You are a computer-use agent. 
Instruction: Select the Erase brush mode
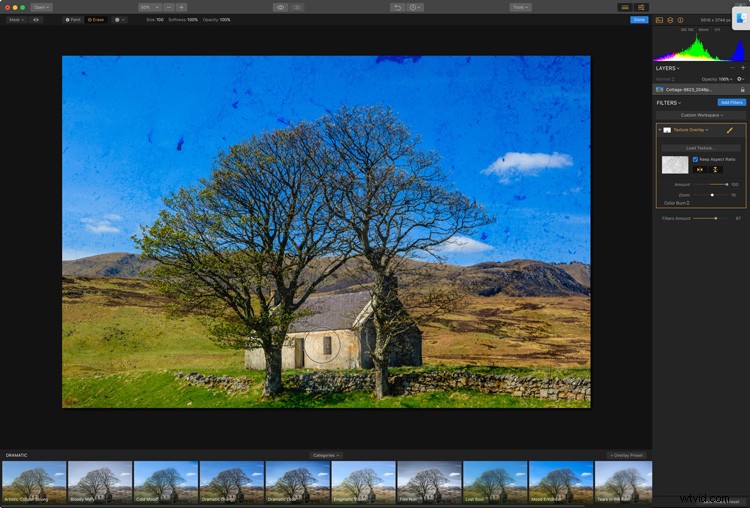coord(96,20)
